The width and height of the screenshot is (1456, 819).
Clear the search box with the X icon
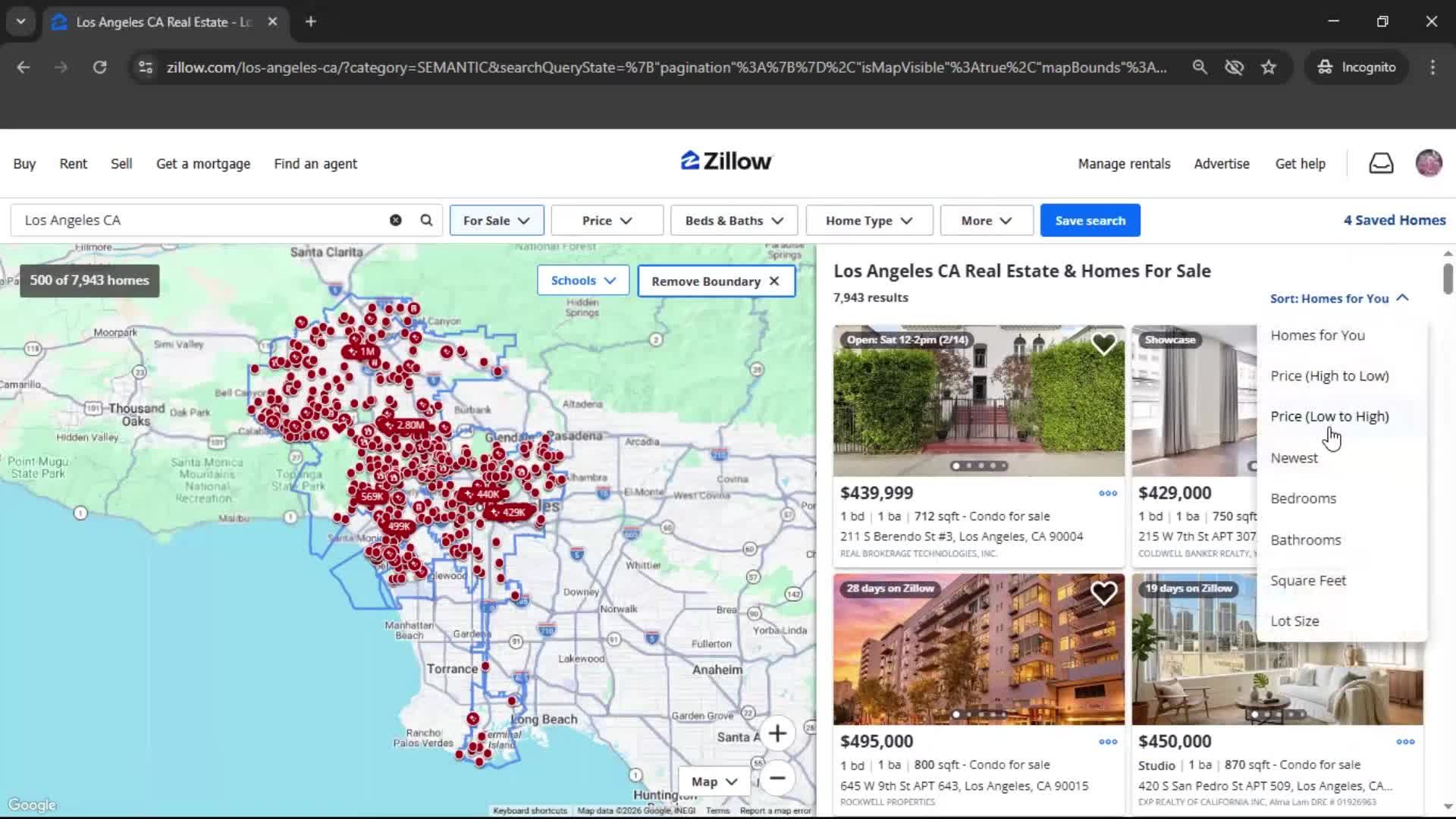pyautogui.click(x=395, y=220)
